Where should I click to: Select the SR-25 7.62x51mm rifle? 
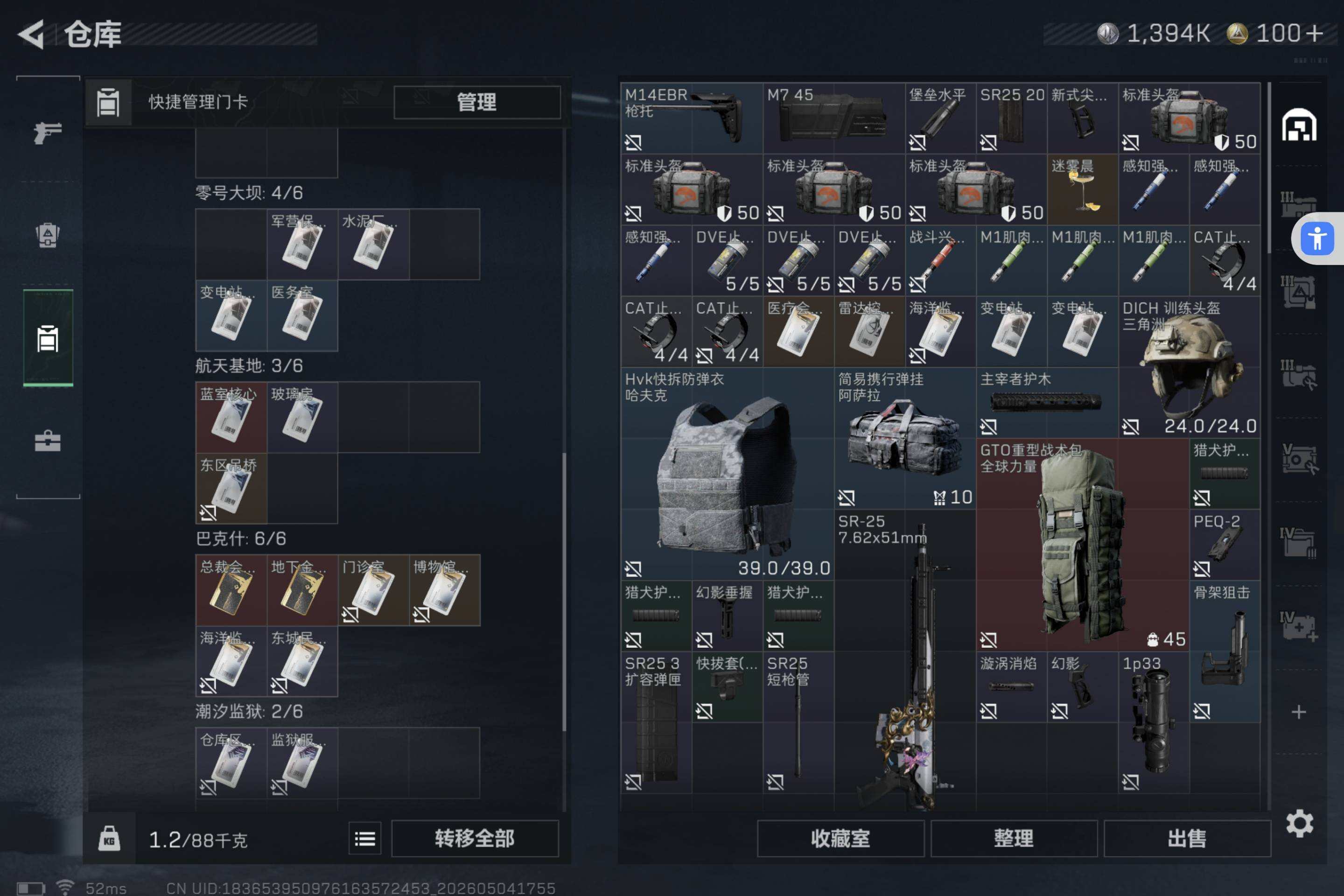[x=905, y=660]
